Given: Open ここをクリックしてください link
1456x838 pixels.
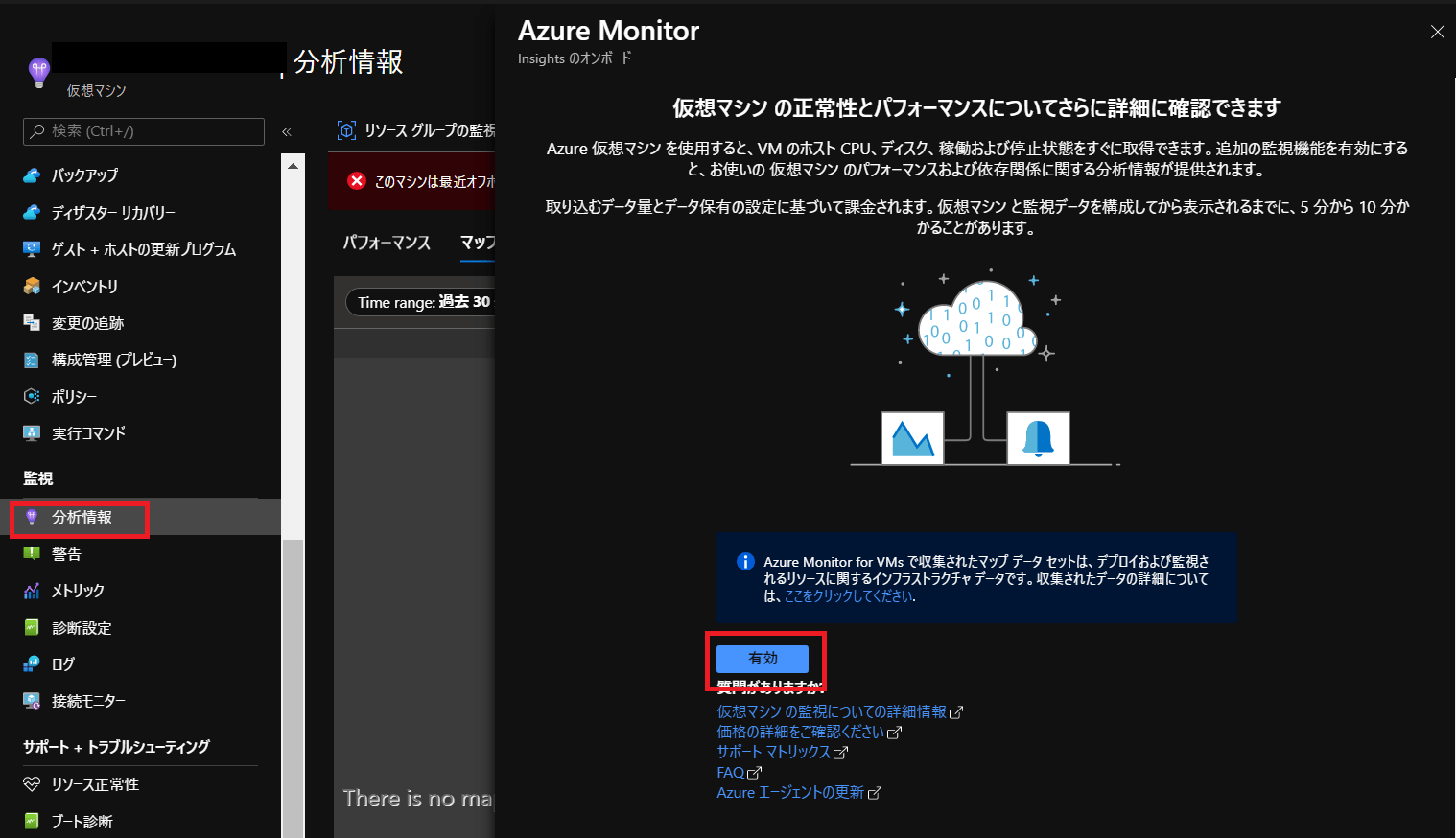Looking at the screenshot, I should coord(849,596).
